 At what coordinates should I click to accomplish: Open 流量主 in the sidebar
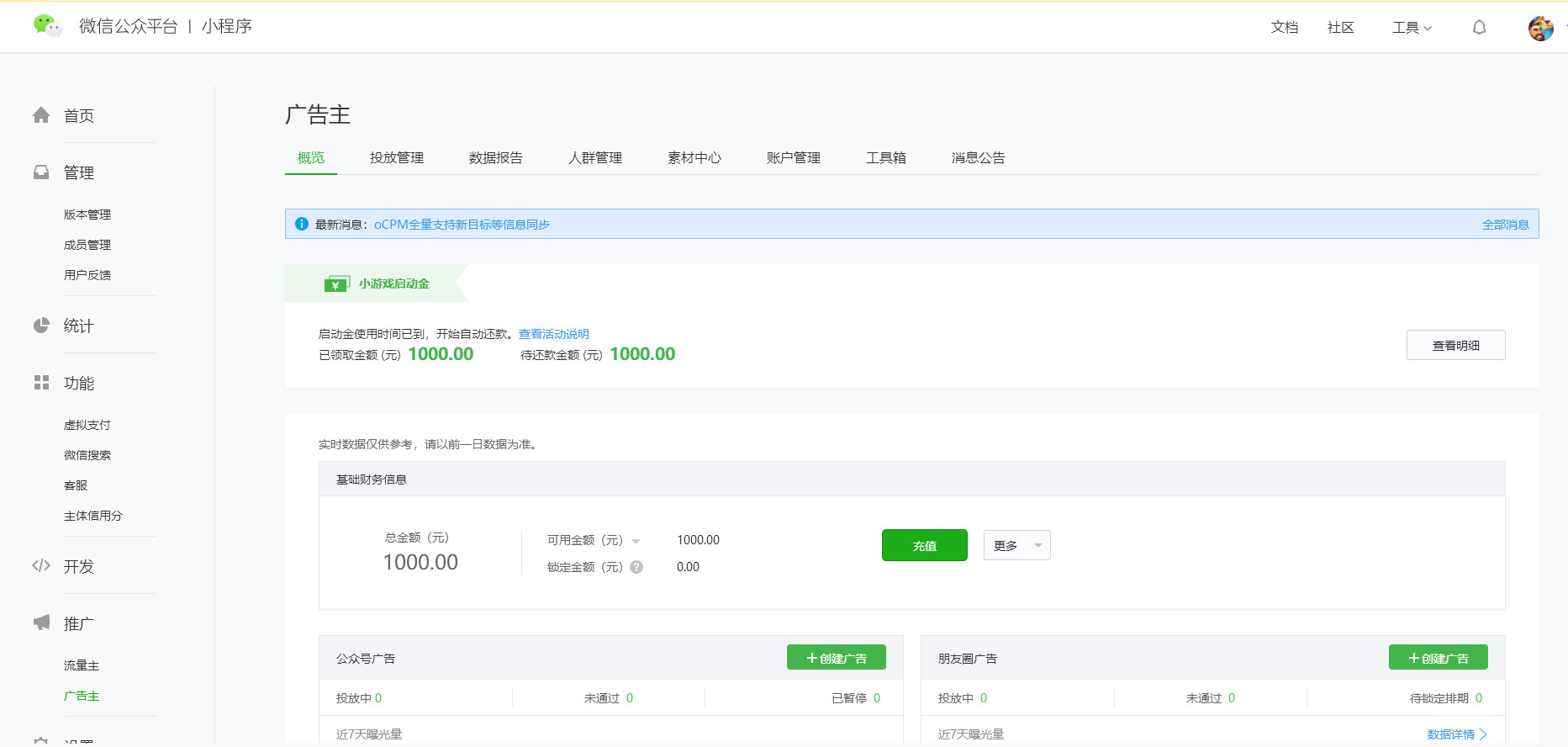tap(82, 665)
